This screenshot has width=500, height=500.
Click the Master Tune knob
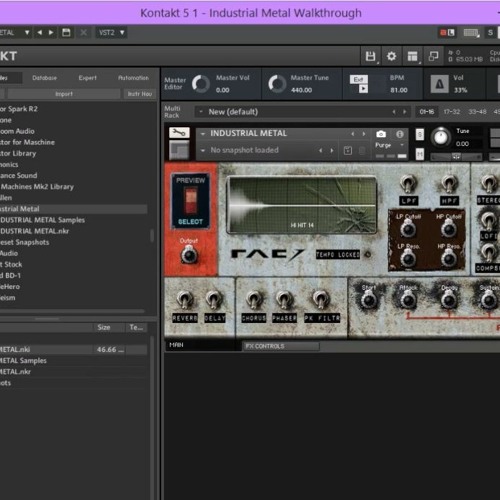(x=277, y=84)
